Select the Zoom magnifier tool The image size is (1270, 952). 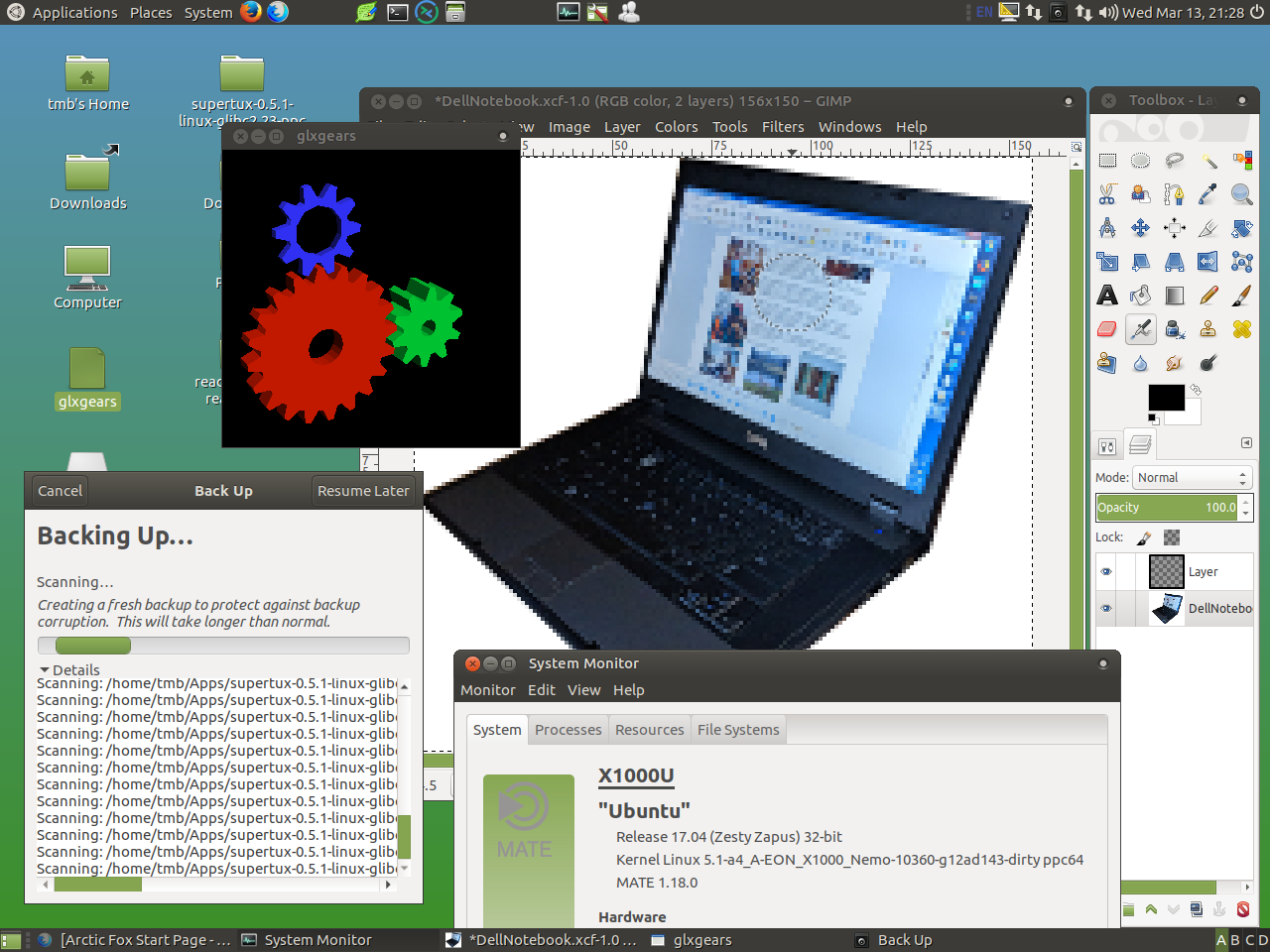click(1241, 194)
